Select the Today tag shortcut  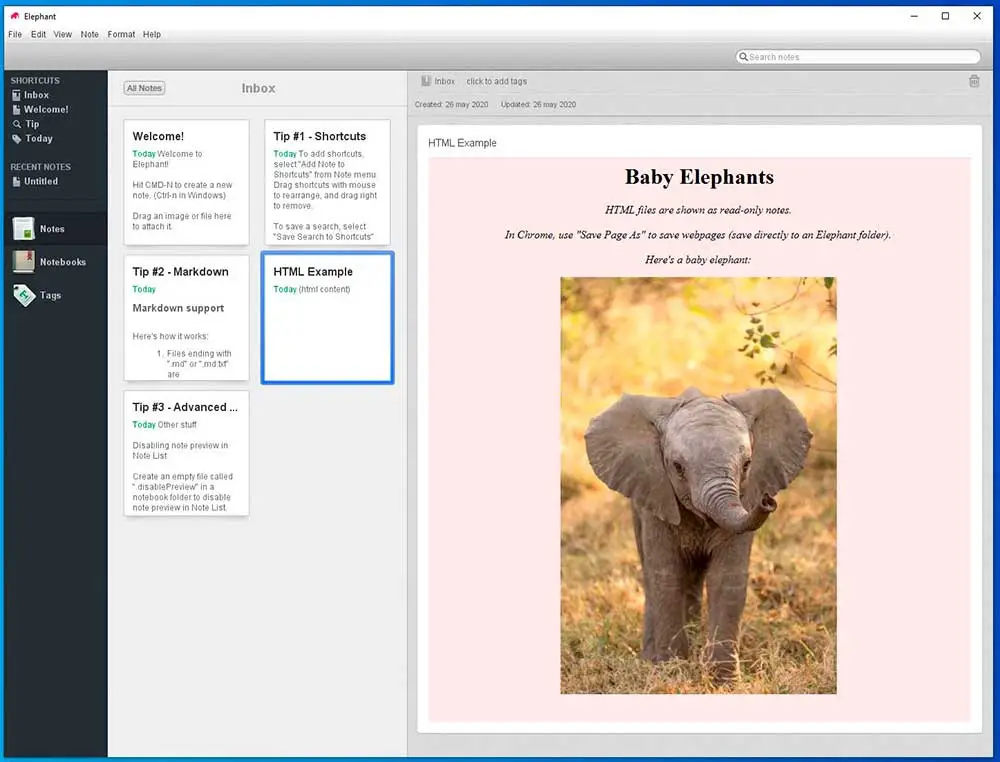pyautogui.click(x=39, y=139)
